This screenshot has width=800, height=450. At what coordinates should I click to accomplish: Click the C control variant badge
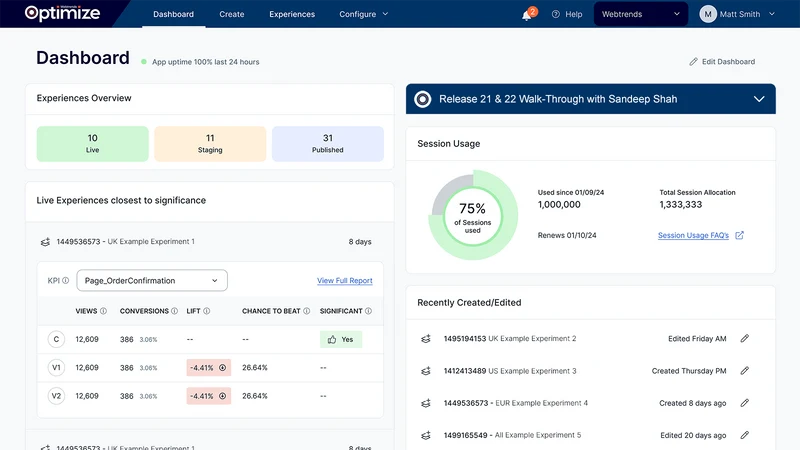[56, 339]
